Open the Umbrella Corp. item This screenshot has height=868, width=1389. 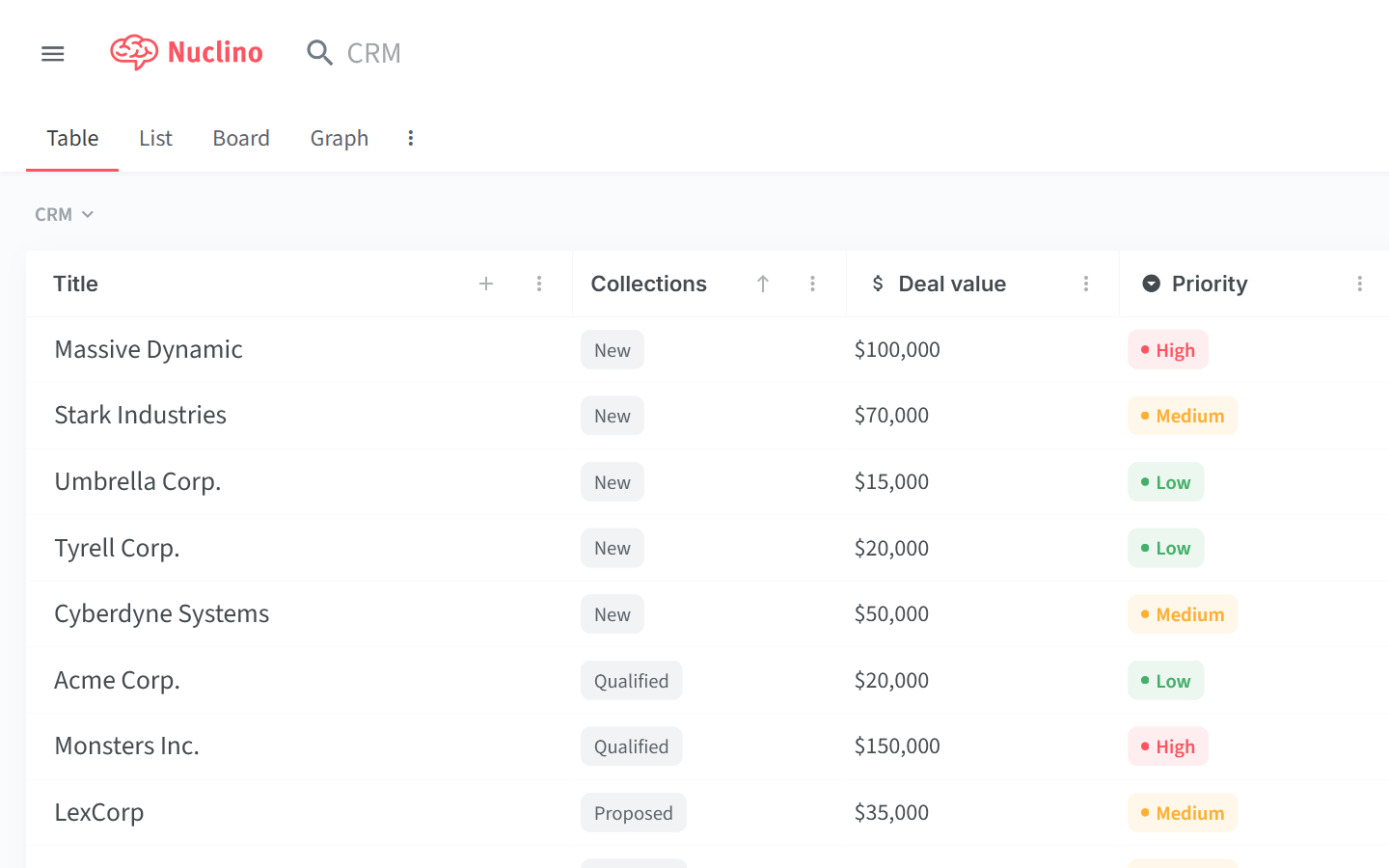tap(138, 482)
